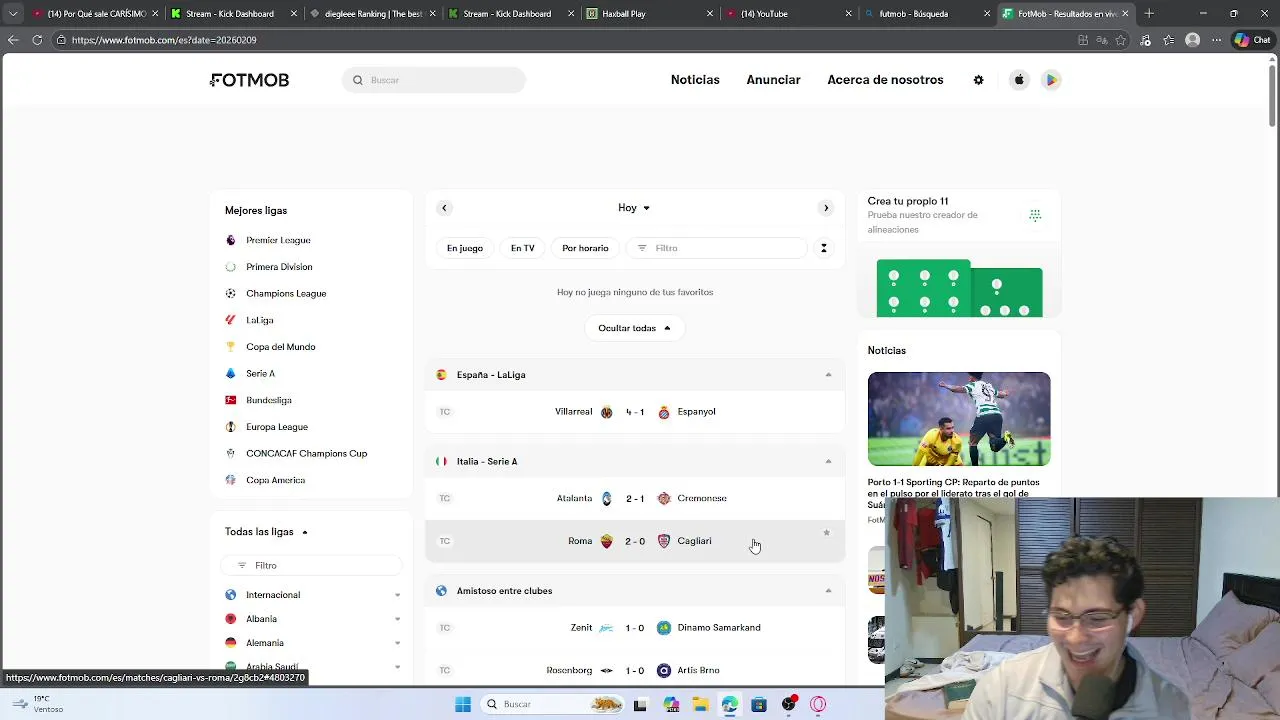Open the Windows Start menu
This screenshot has width=1280, height=720.
tap(462, 704)
